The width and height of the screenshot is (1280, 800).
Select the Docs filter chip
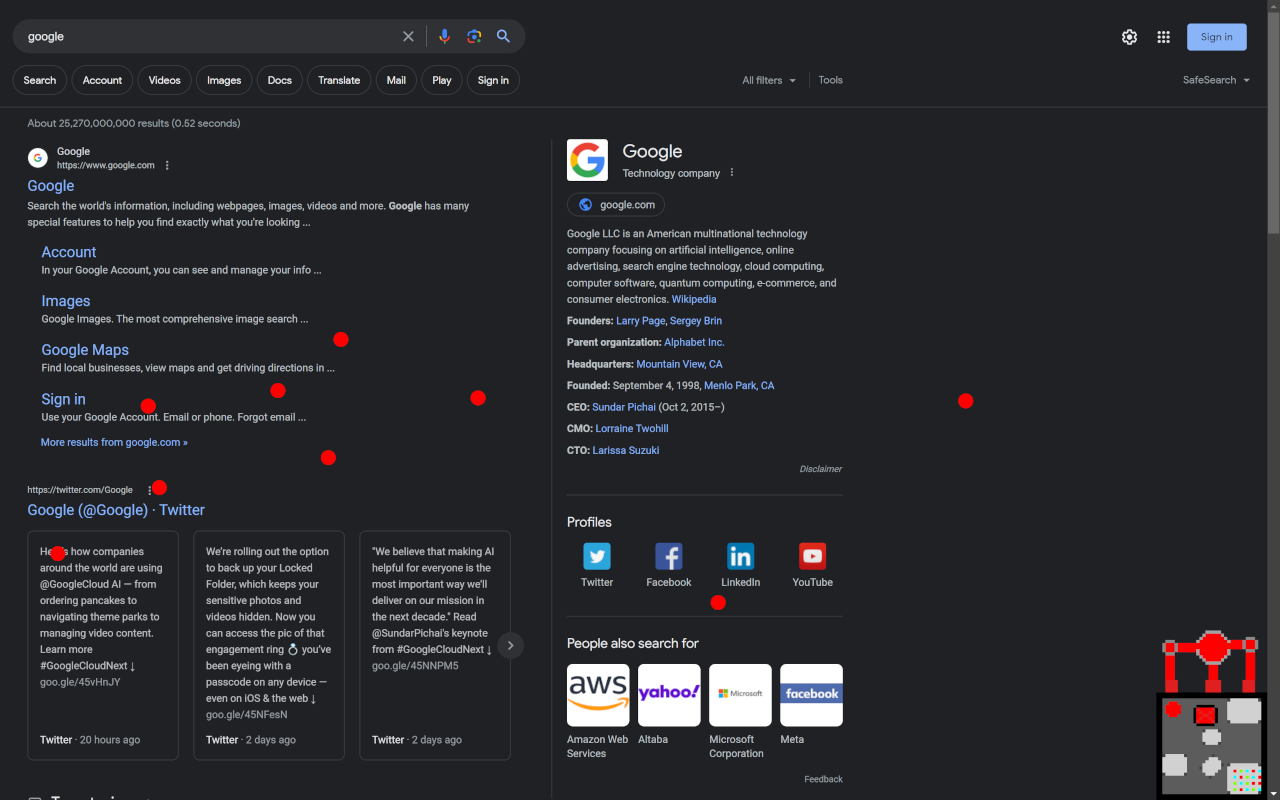(x=280, y=80)
